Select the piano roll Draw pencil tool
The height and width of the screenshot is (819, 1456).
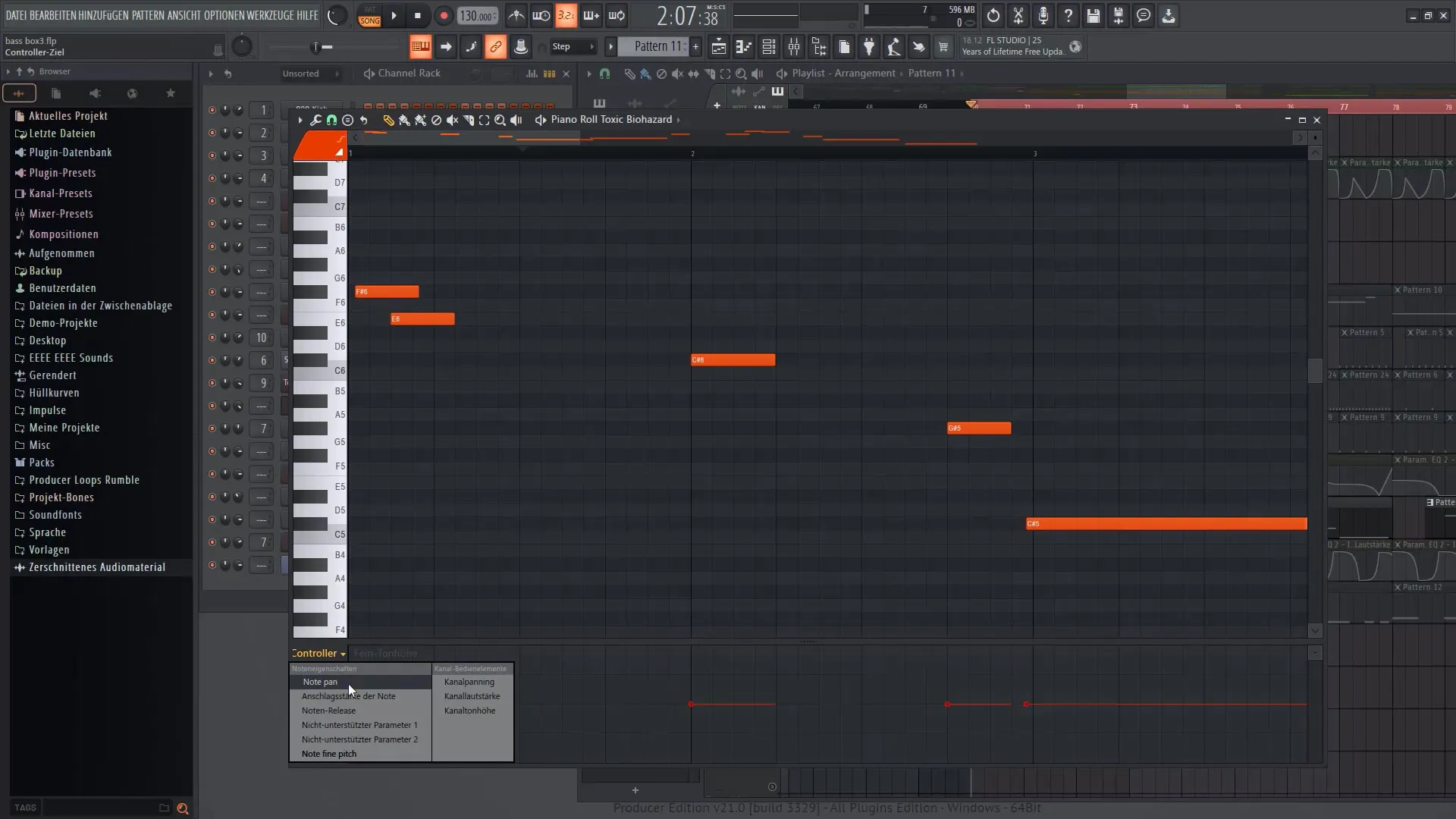tap(388, 120)
